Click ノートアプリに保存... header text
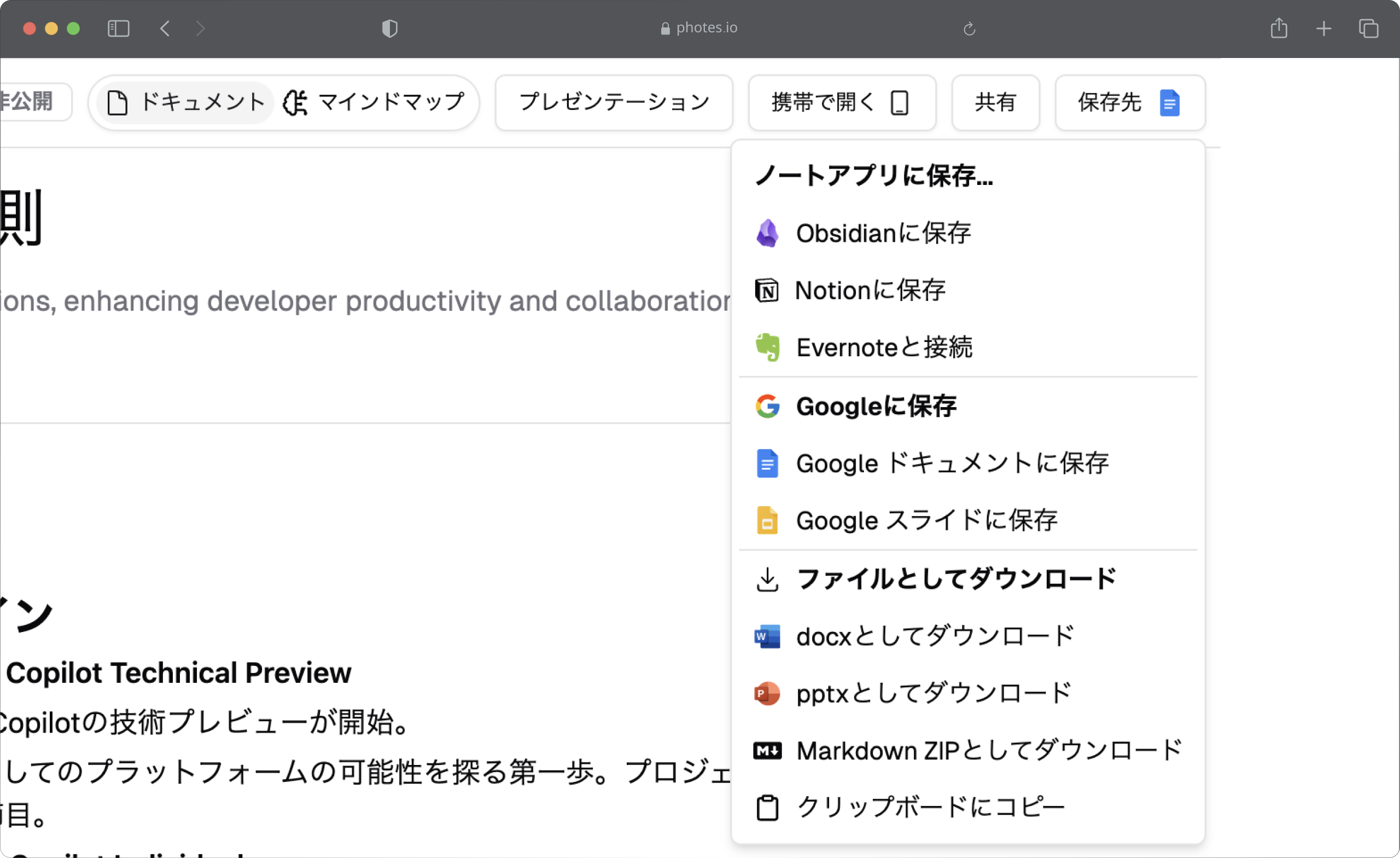1400x858 pixels. click(x=874, y=176)
